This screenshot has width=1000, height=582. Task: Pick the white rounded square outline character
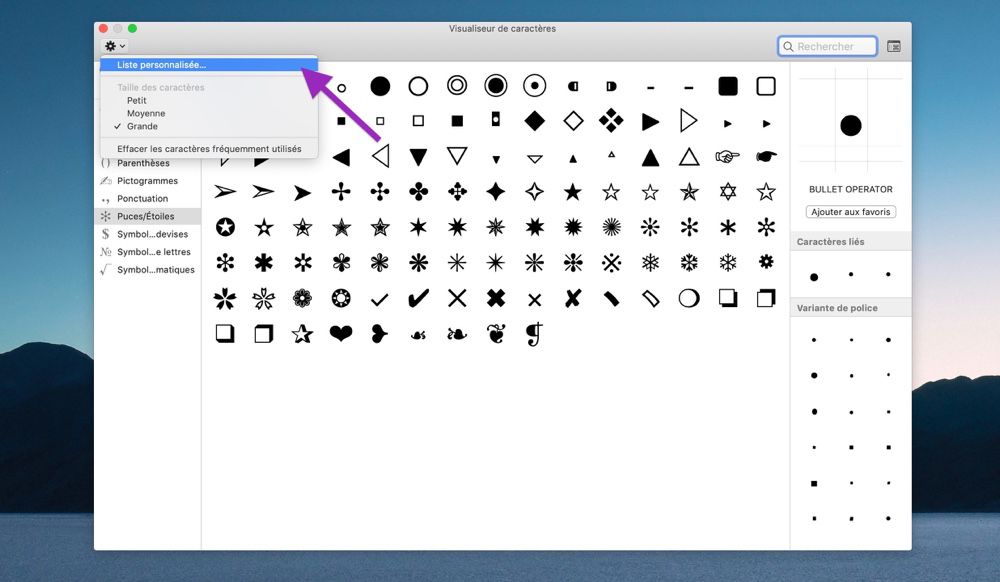point(766,86)
